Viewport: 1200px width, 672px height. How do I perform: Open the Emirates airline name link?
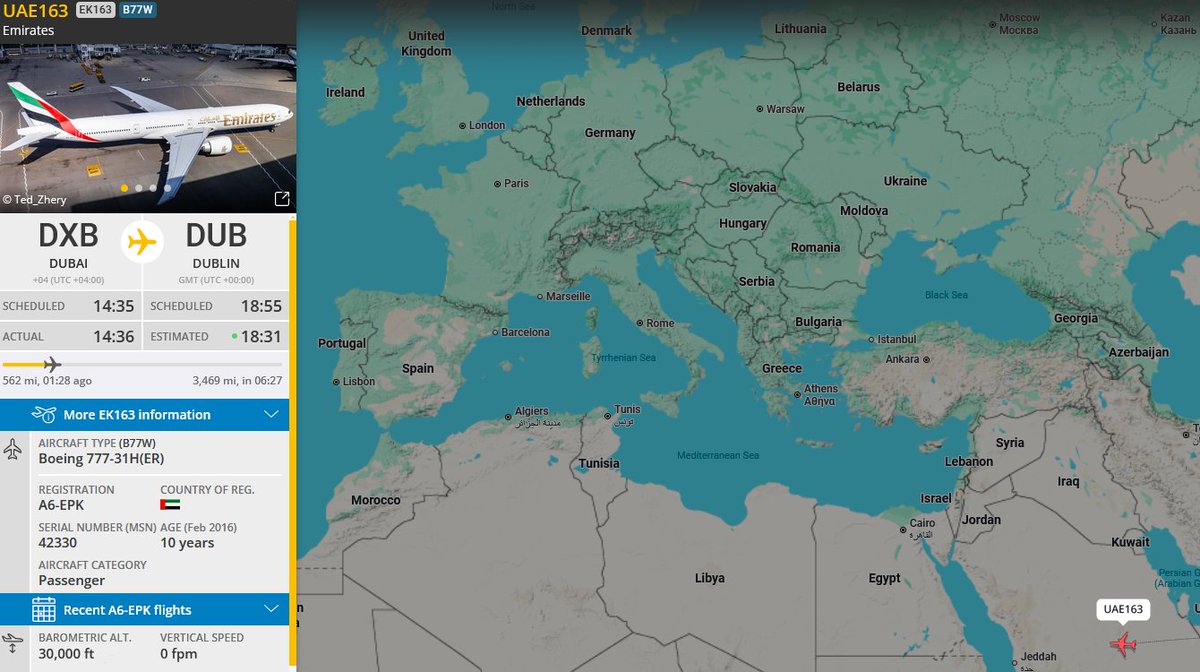pos(28,30)
